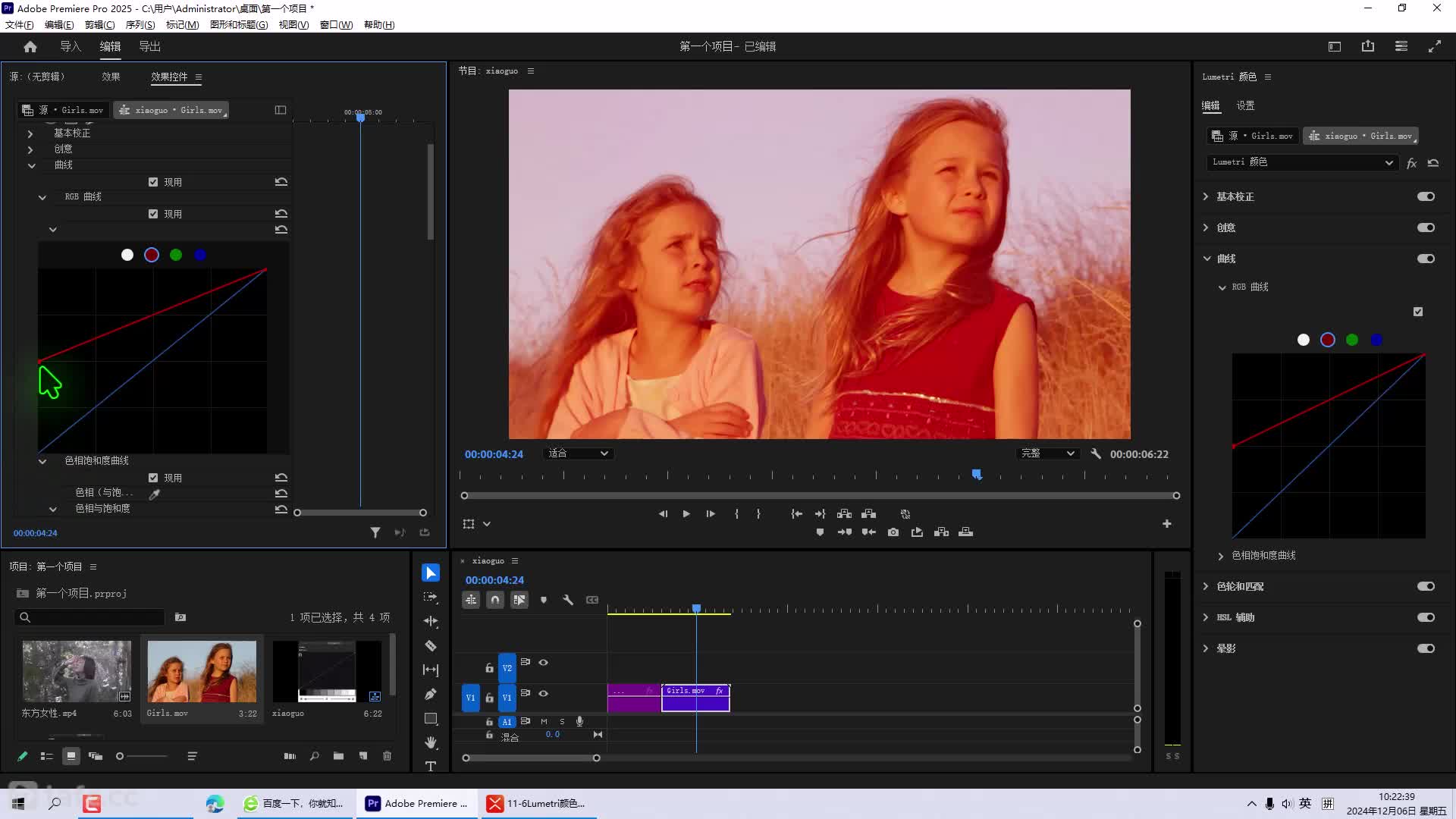
Task: Click the filter funnel icon in Effect Controls
Action: coord(375,532)
